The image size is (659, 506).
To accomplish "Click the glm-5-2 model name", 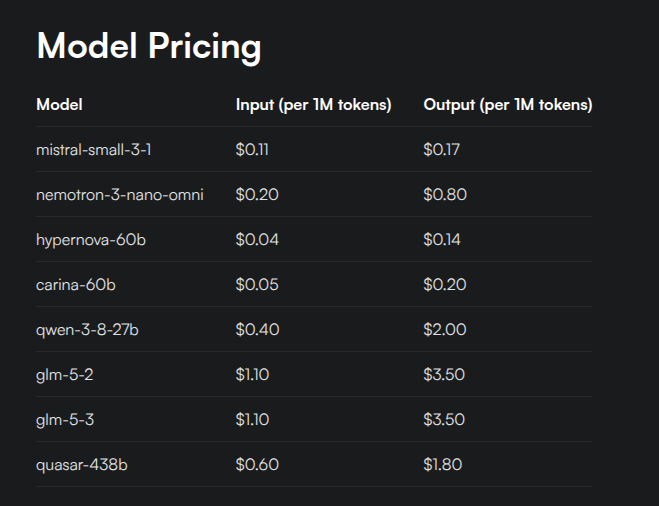I will 65,375.
